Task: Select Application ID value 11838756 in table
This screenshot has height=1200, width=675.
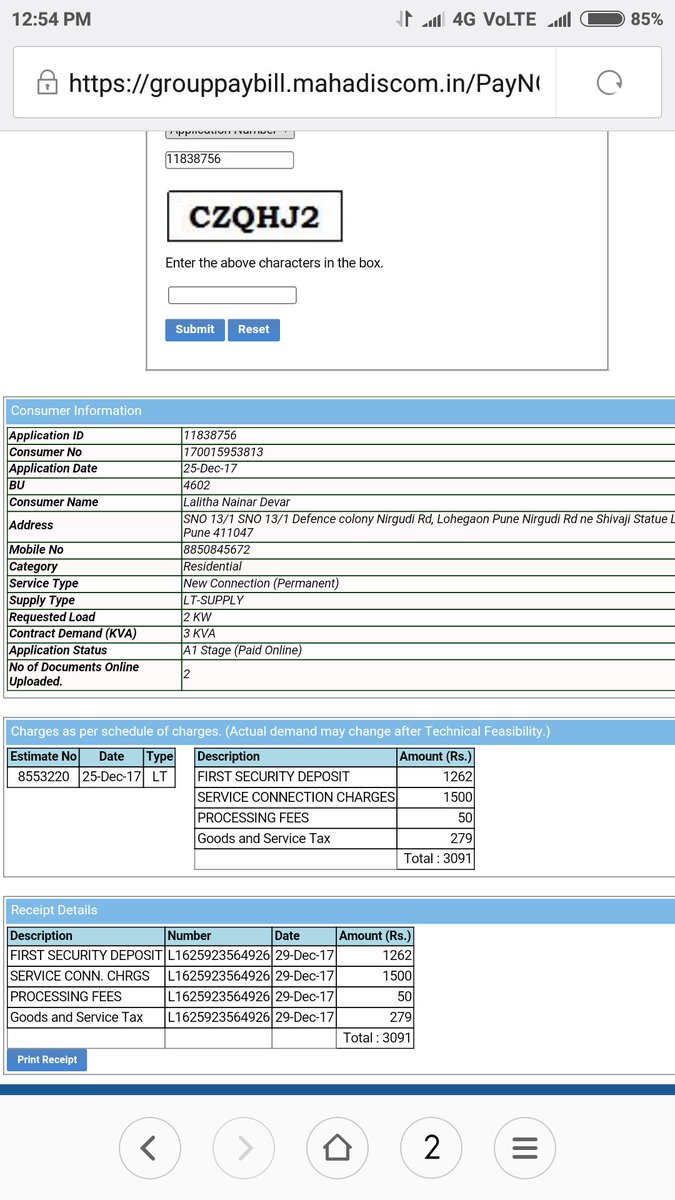Action: [x=210, y=436]
